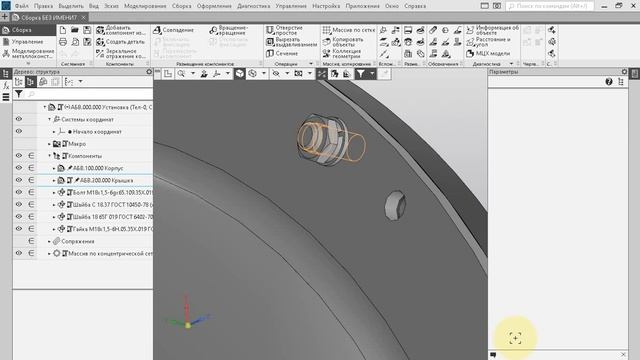Select Вращение-вращение mate
The height and width of the screenshot is (360, 640).
tap(229, 30)
